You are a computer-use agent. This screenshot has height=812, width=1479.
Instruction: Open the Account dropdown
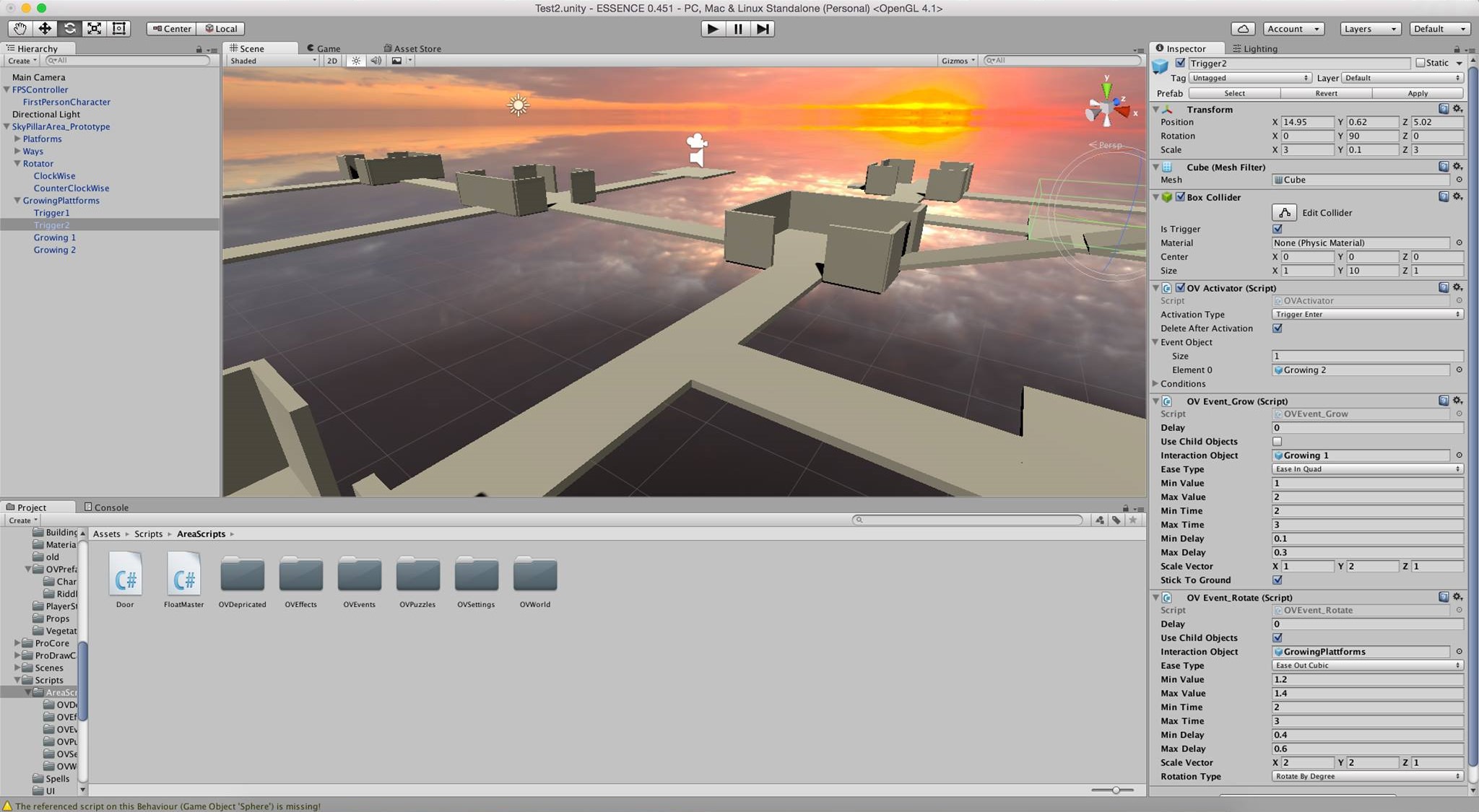[x=1293, y=29]
